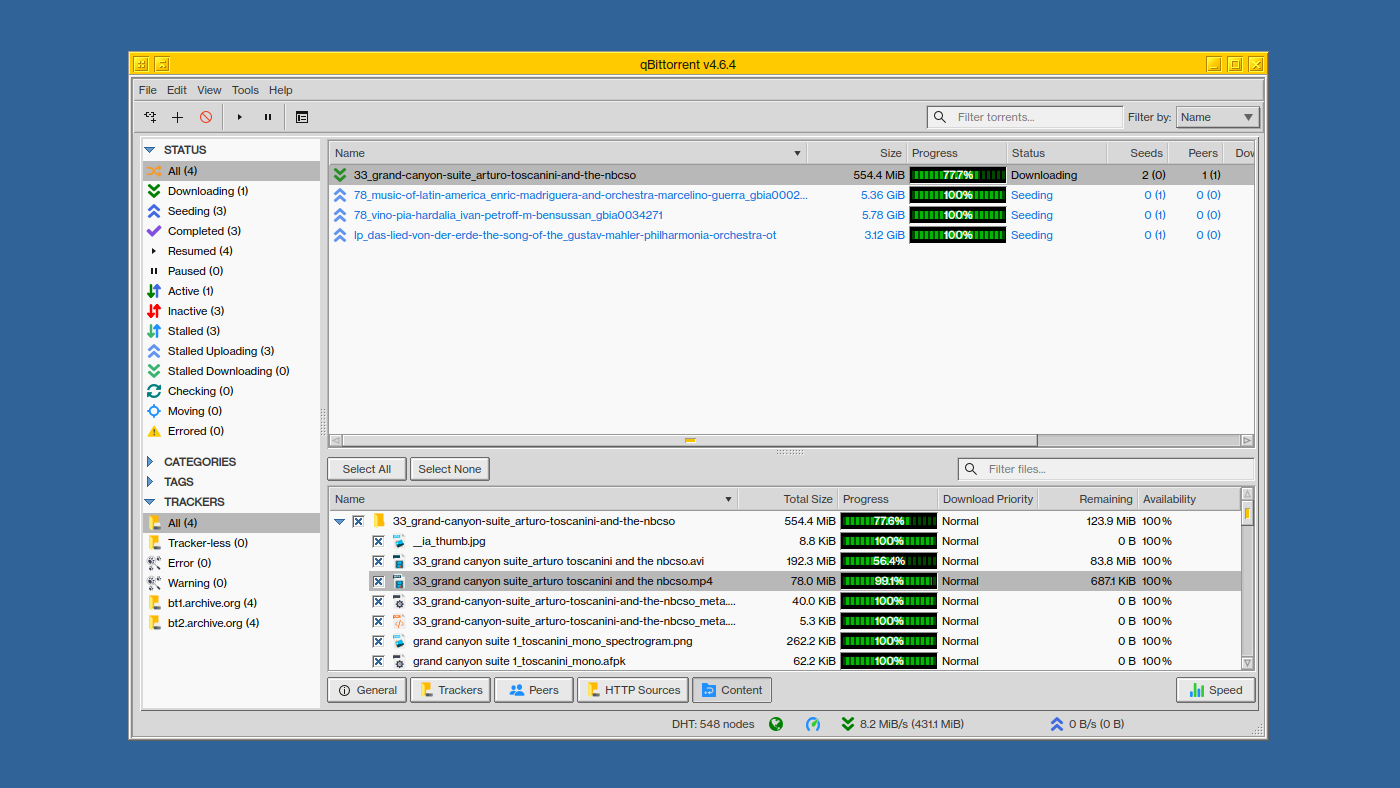Image resolution: width=1400 pixels, height=788 pixels.
Task: Toggle checkbox for mono_spectrogram.png file
Action: [x=378, y=641]
